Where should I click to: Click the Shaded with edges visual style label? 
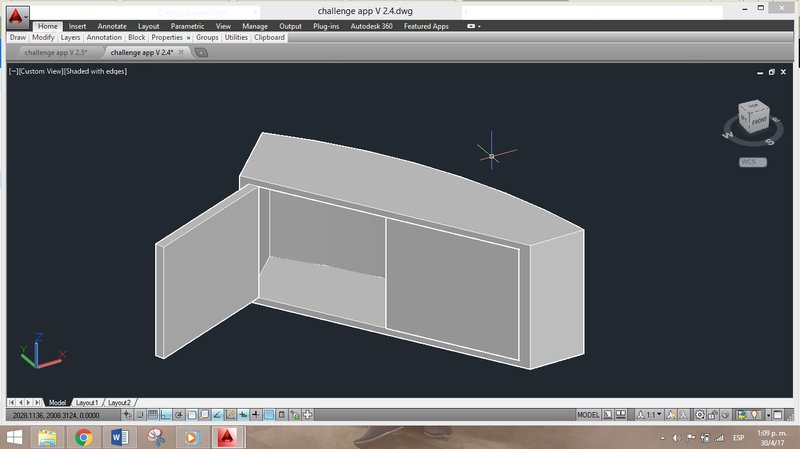pyautogui.click(x=96, y=72)
